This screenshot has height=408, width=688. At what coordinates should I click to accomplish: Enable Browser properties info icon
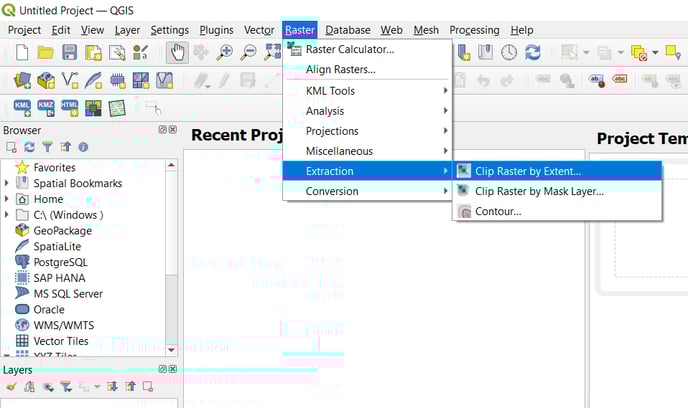83,147
